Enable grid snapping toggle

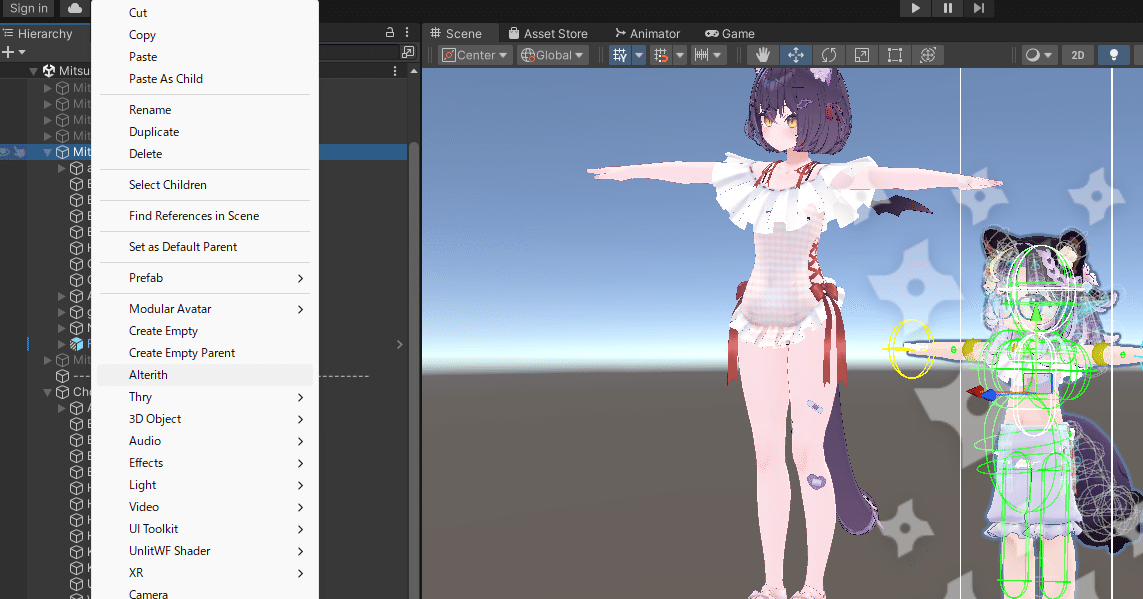point(660,55)
